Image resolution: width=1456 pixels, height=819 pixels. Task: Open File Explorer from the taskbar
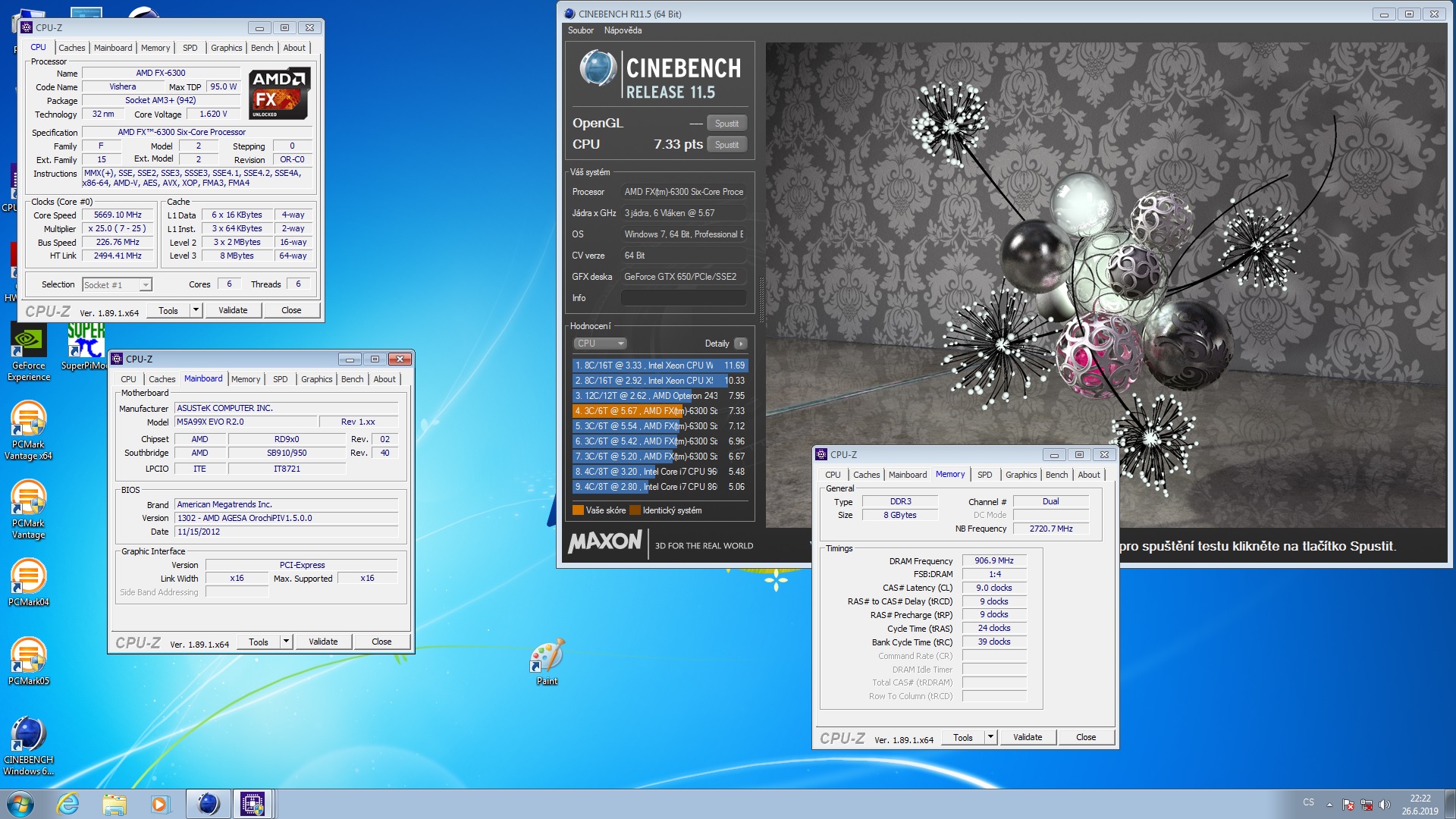point(115,804)
